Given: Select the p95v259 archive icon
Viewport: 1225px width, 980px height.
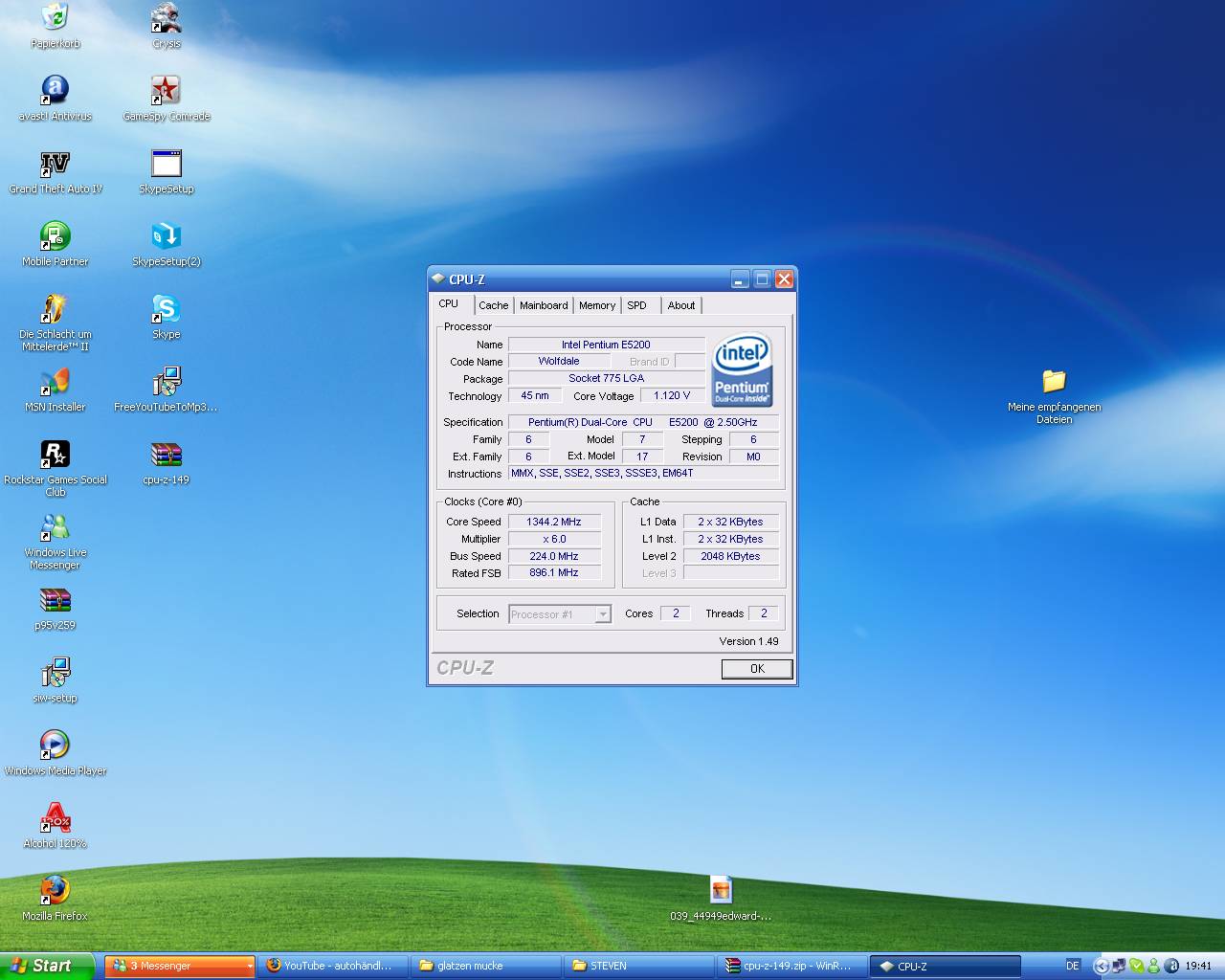Looking at the screenshot, I should [x=56, y=599].
